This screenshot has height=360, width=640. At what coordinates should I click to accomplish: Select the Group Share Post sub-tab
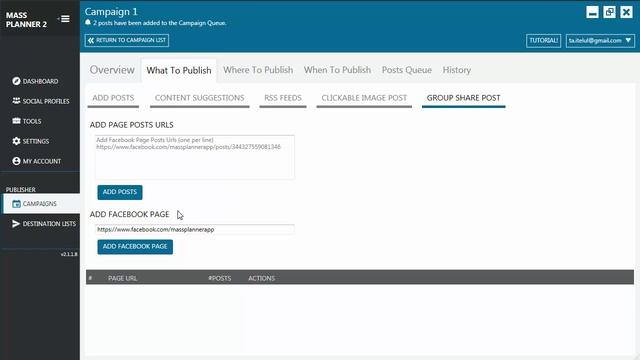coord(463,98)
